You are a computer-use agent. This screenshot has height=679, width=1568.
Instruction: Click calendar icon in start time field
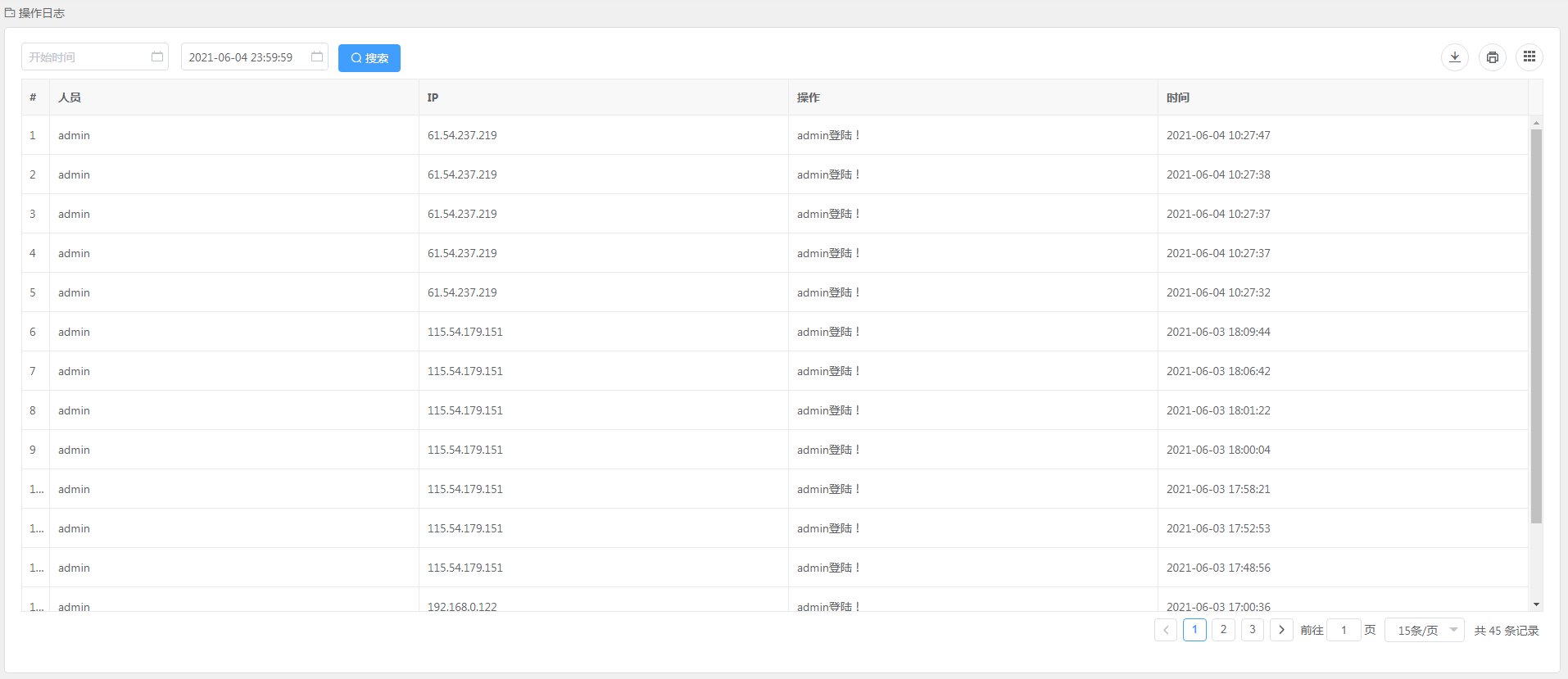(x=157, y=57)
